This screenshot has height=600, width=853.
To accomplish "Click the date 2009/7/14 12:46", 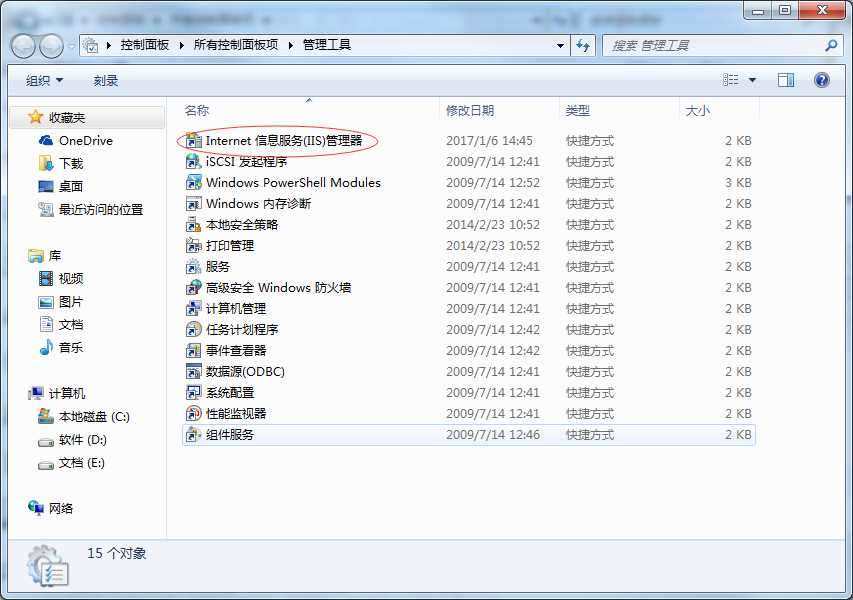I will [493, 435].
